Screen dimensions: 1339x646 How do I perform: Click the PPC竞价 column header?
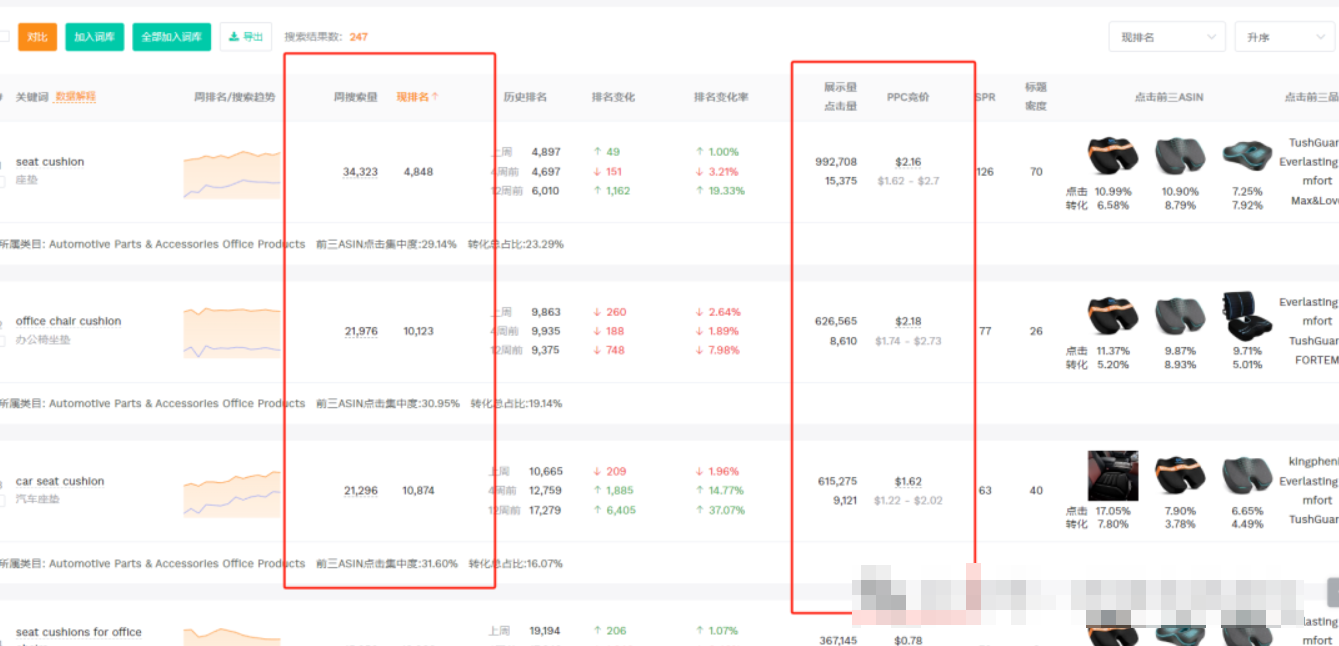click(908, 97)
